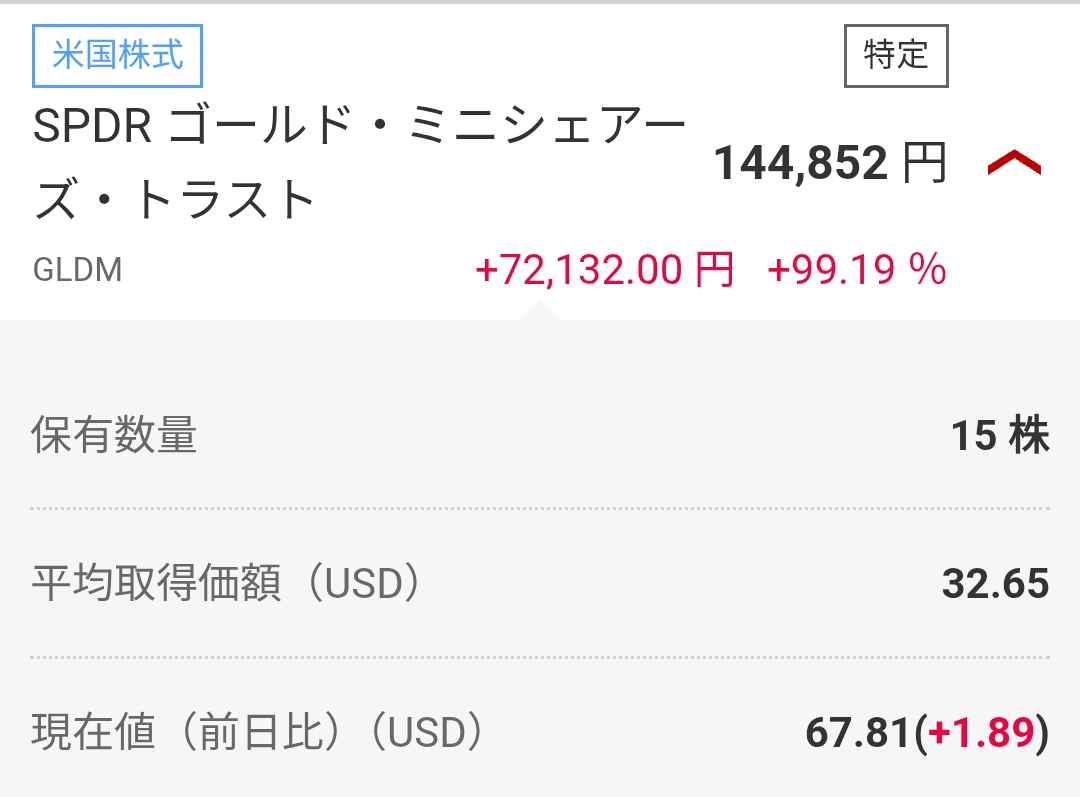Click the dotted divider below 保有数量 row

click(540, 509)
